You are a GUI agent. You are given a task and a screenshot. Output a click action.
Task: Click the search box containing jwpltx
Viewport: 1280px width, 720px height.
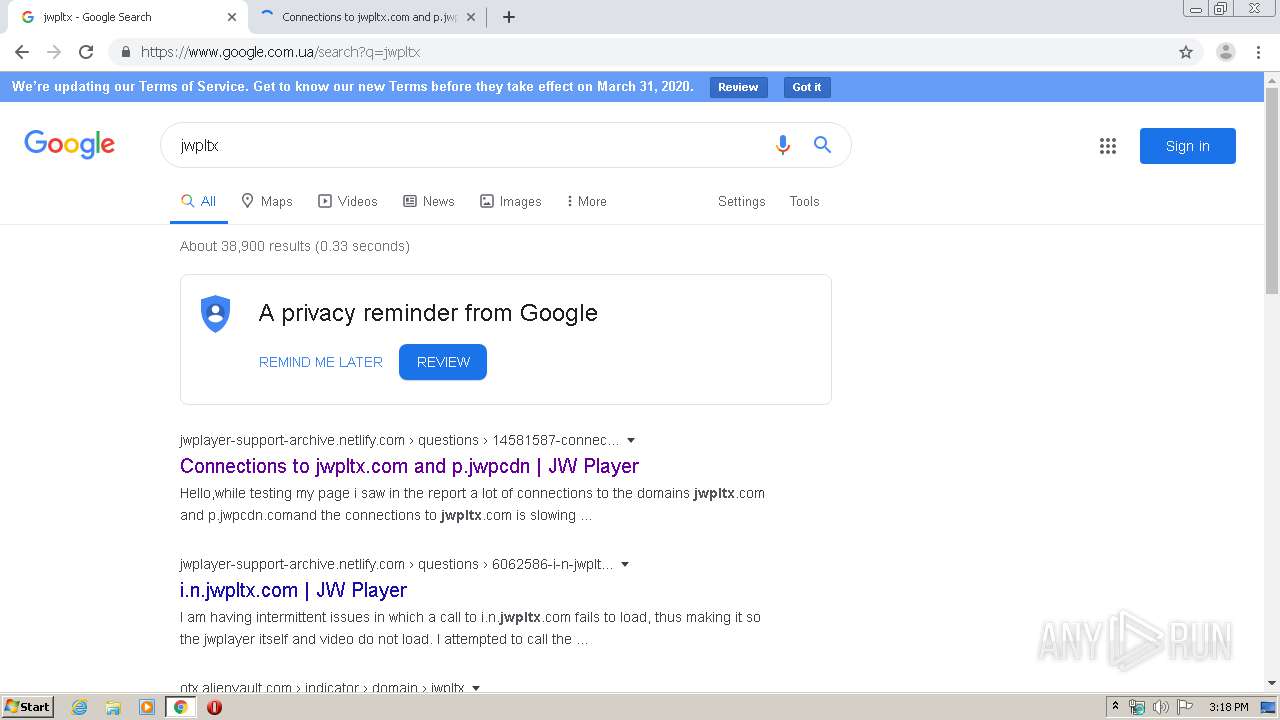pos(470,145)
